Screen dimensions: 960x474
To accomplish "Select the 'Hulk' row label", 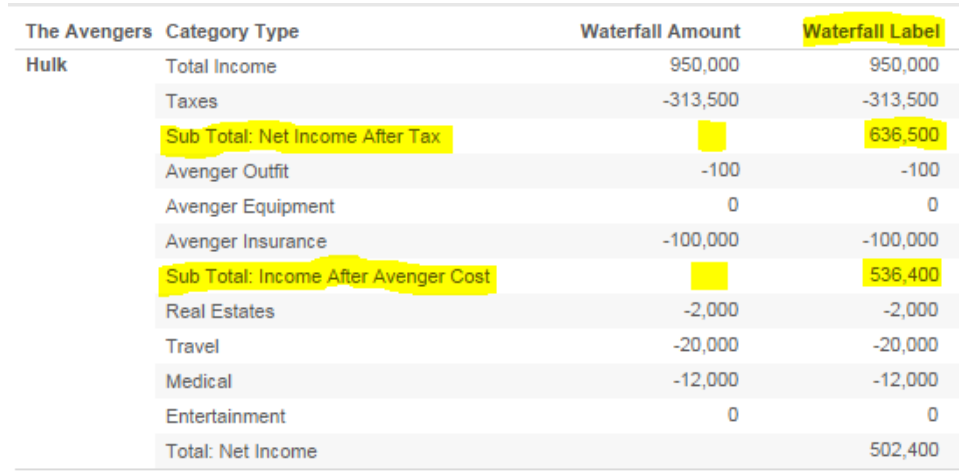I will click(x=47, y=66).
